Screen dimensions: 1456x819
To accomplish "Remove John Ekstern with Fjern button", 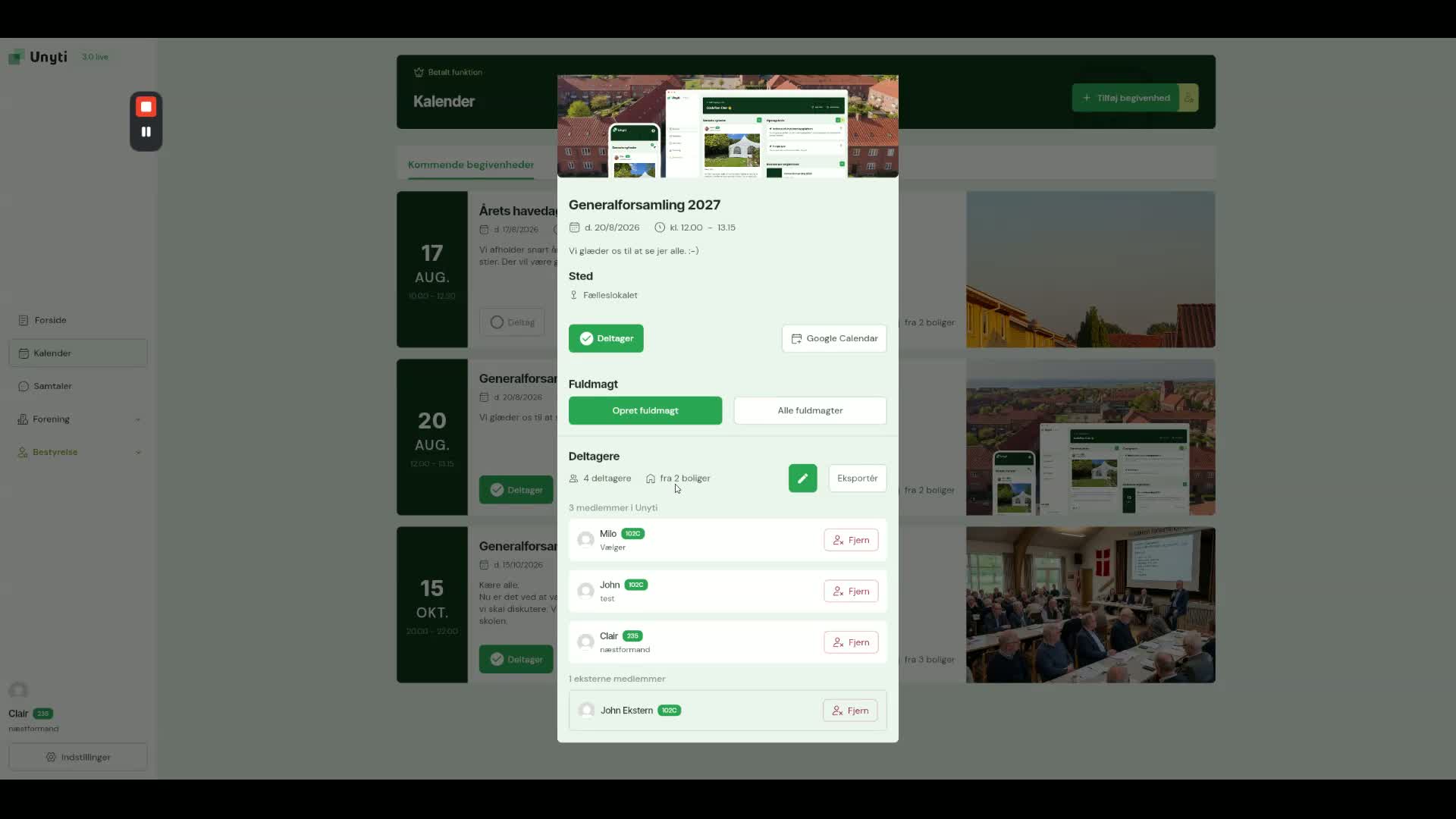I will pyautogui.click(x=850, y=711).
